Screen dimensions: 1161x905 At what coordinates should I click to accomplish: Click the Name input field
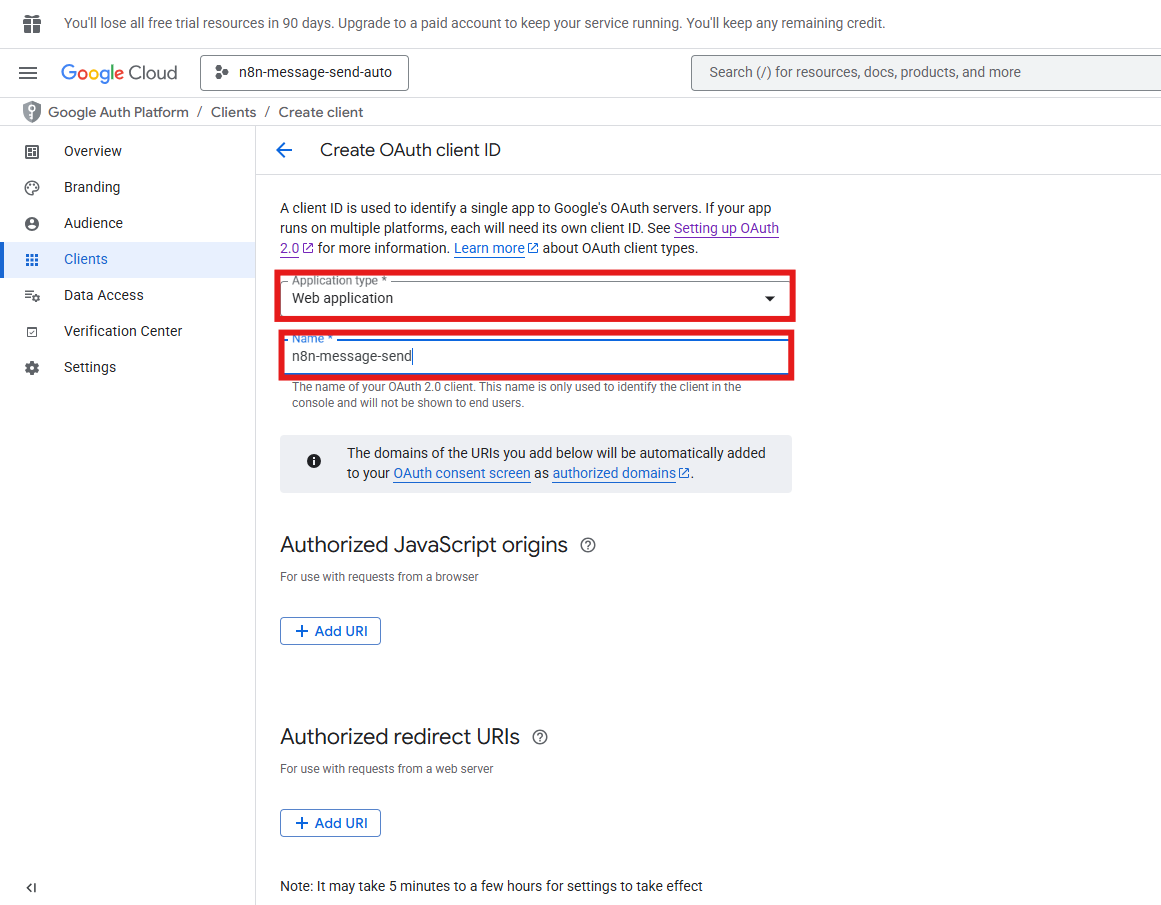click(x=535, y=356)
